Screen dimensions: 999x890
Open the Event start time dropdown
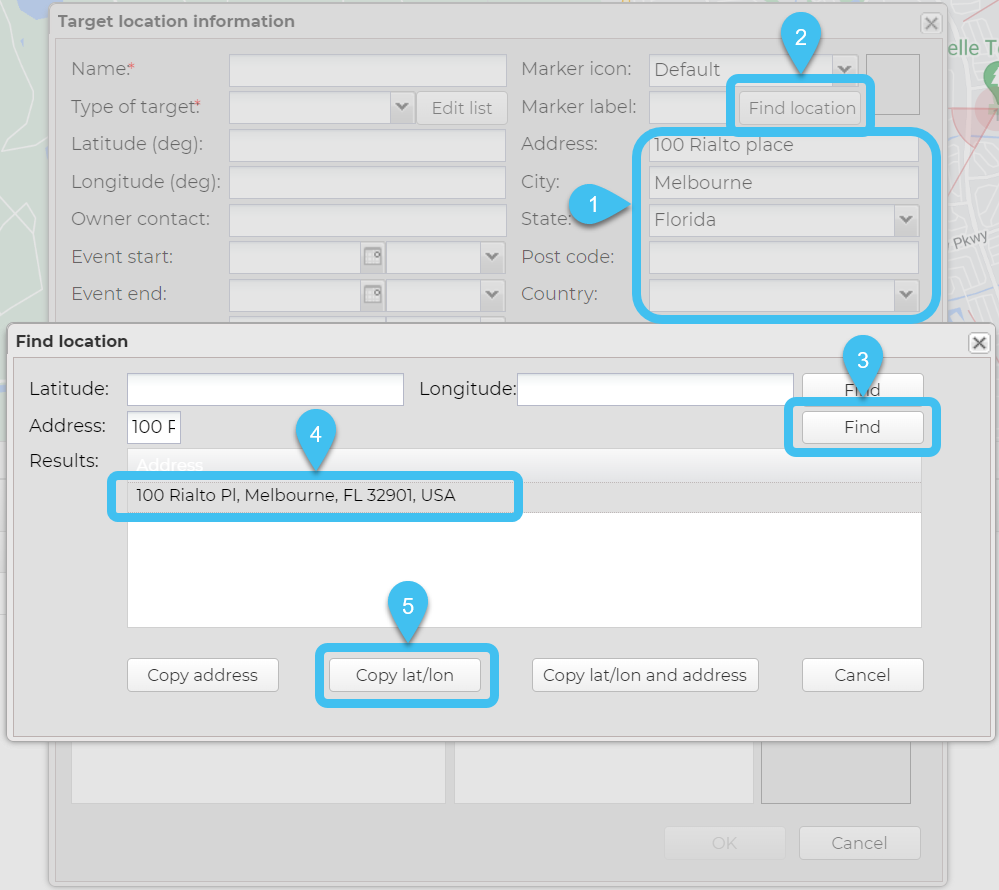pos(492,257)
